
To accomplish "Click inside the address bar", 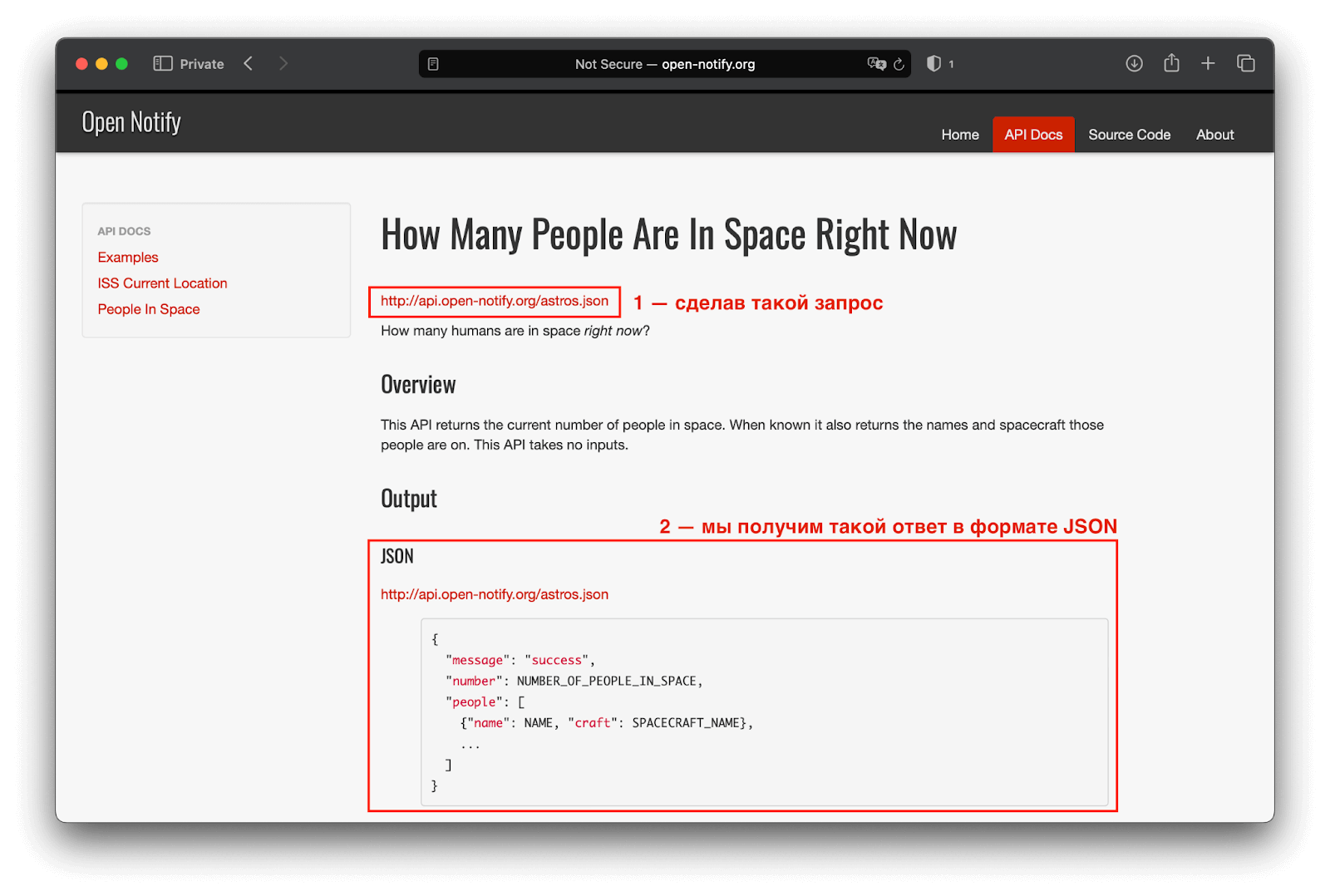I will point(665,63).
